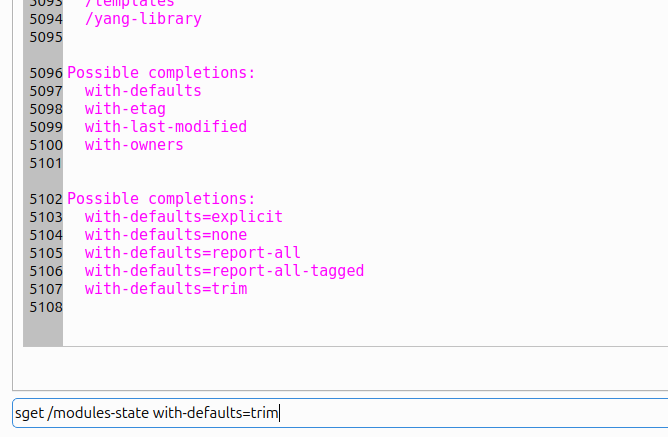
Task: Select the 'with-etag' completion text
Action: (x=125, y=109)
